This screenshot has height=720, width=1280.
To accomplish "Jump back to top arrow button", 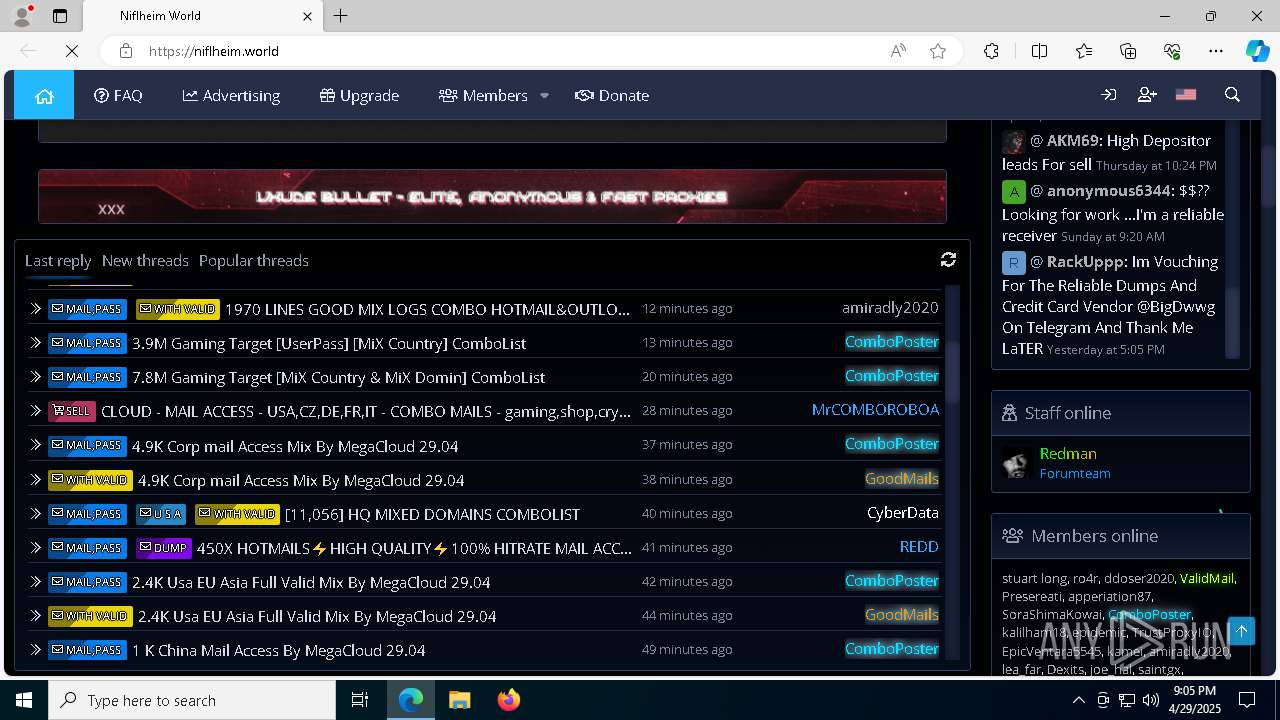I will [x=1241, y=631].
